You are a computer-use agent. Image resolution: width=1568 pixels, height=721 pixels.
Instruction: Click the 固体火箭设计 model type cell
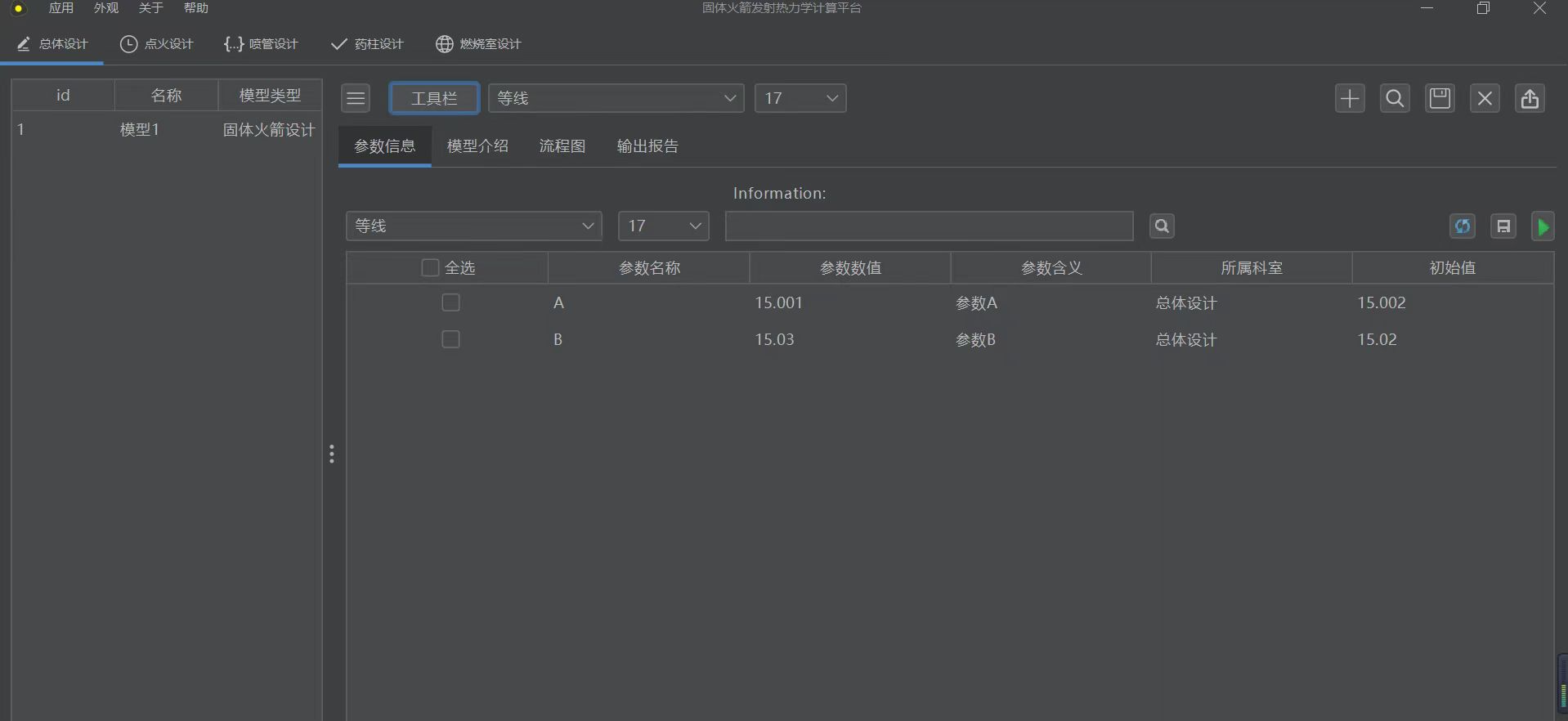(x=269, y=130)
